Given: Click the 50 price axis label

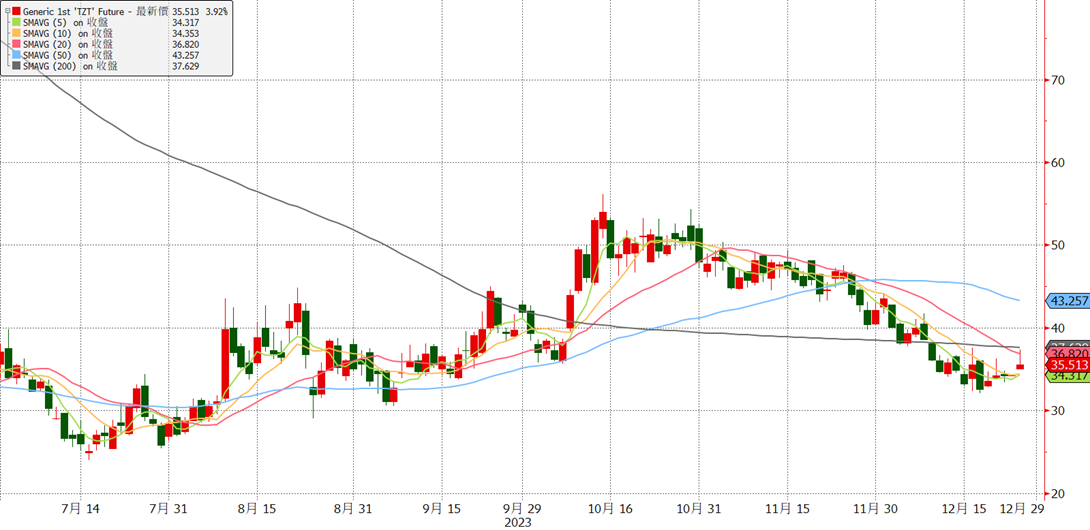Looking at the screenshot, I should click(1057, 246).
